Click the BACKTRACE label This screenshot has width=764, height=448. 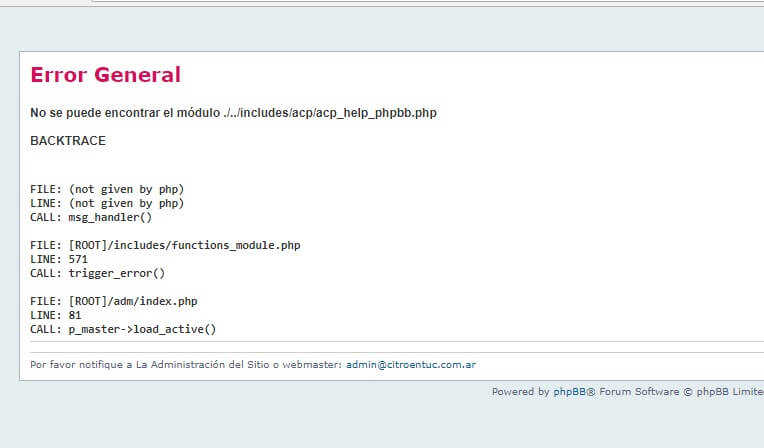click(68, 141)
